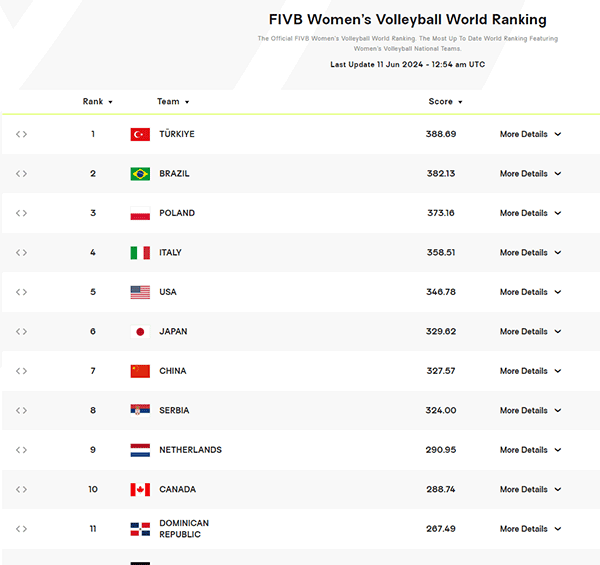Click the Türkiye flag icon

(140, 134)
